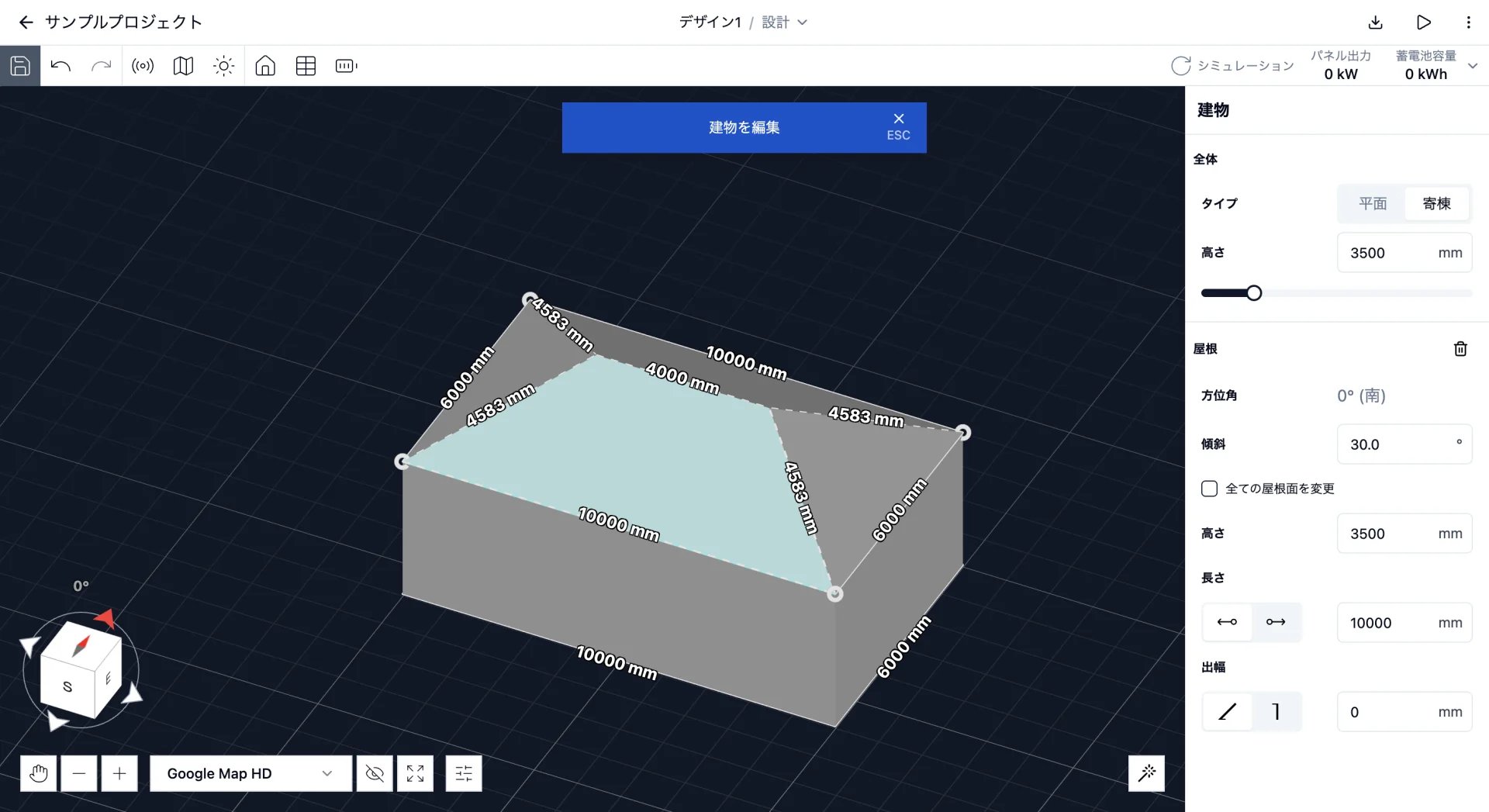Select the battery storage tool
Image resolution: width=1489 pixels, height=812 pixels.
point(346,66)
